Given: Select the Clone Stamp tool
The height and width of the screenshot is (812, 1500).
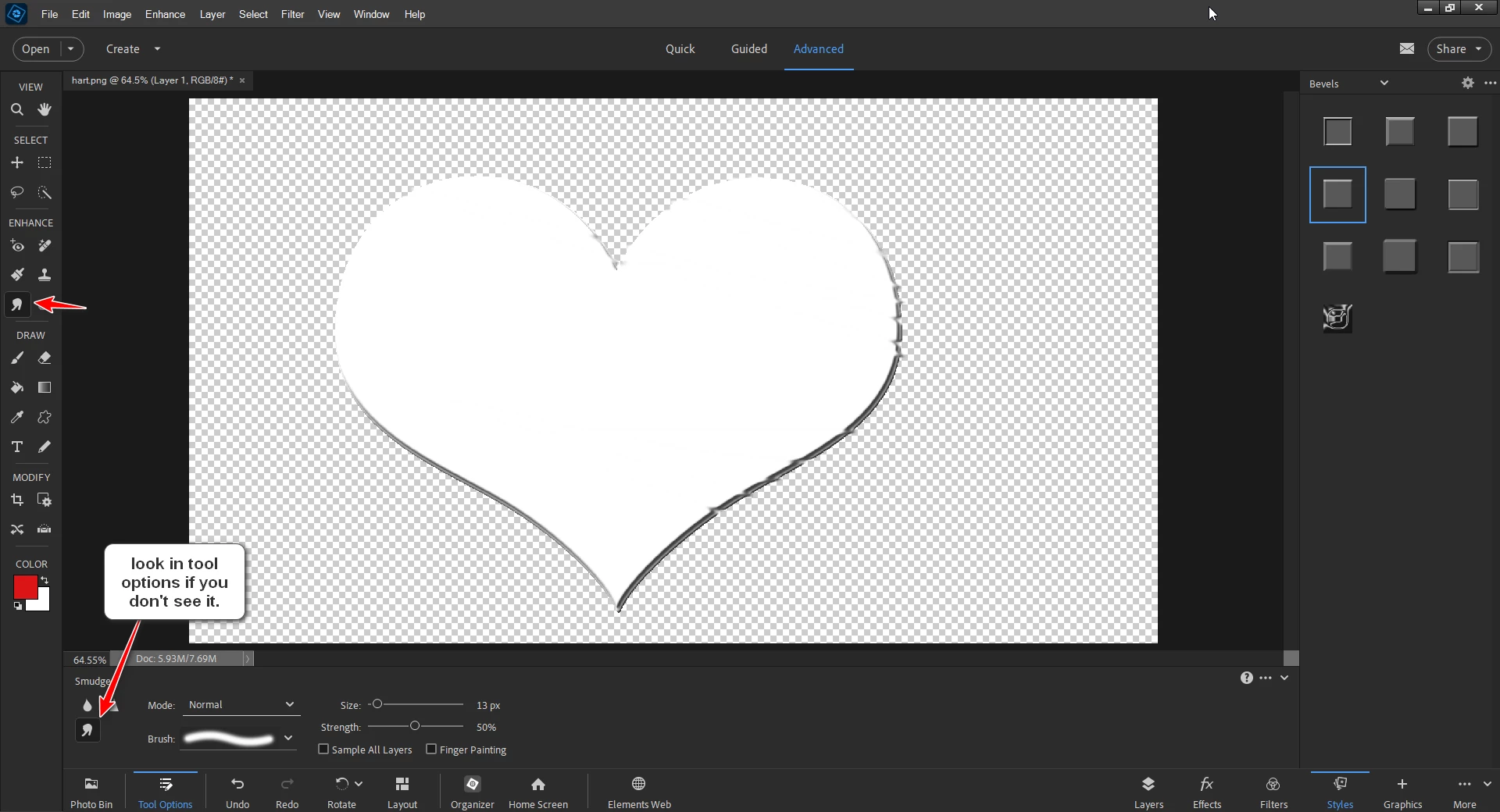Looking at the screenshot, I should tap(45, 275).
